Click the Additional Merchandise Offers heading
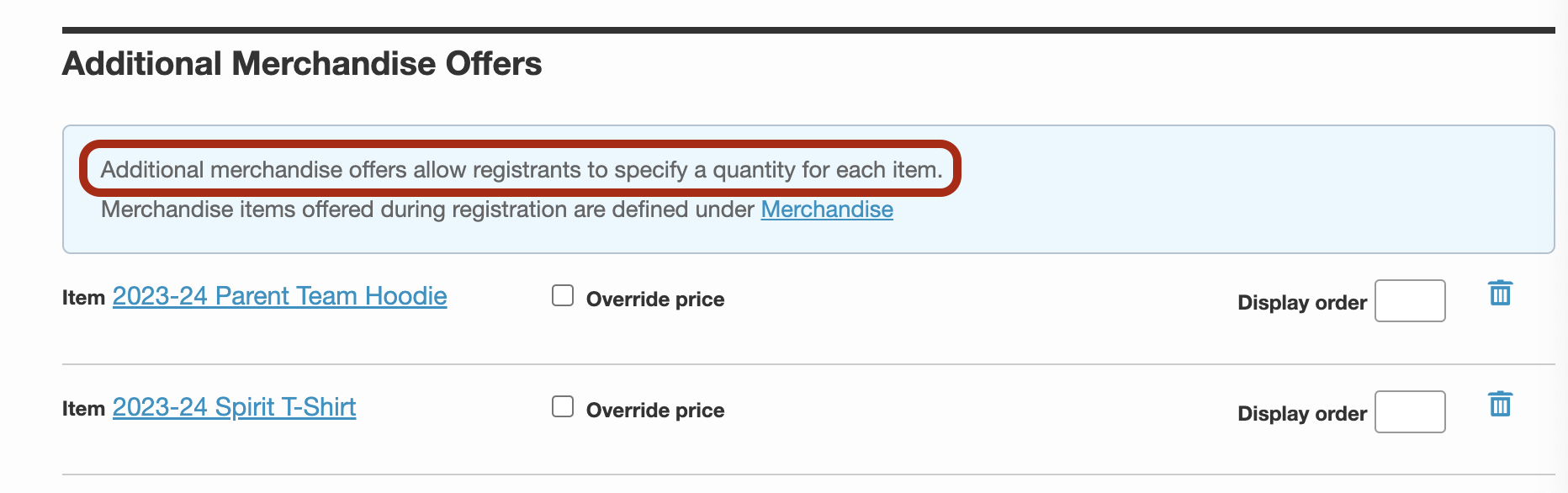Viewport: 1568px width, 493px height. pos(302,64)
